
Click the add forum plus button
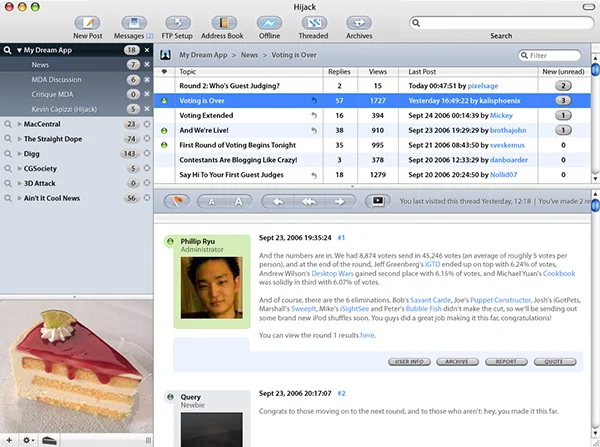(9, 440)
